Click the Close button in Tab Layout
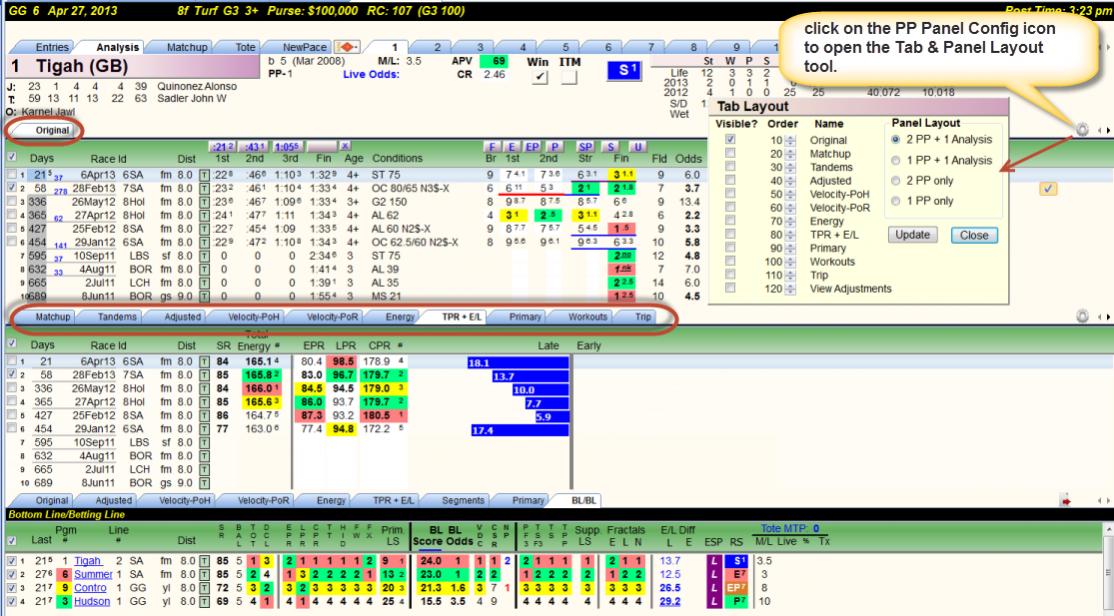Screen dimensions: 1114x616 (x=974, y=235)
